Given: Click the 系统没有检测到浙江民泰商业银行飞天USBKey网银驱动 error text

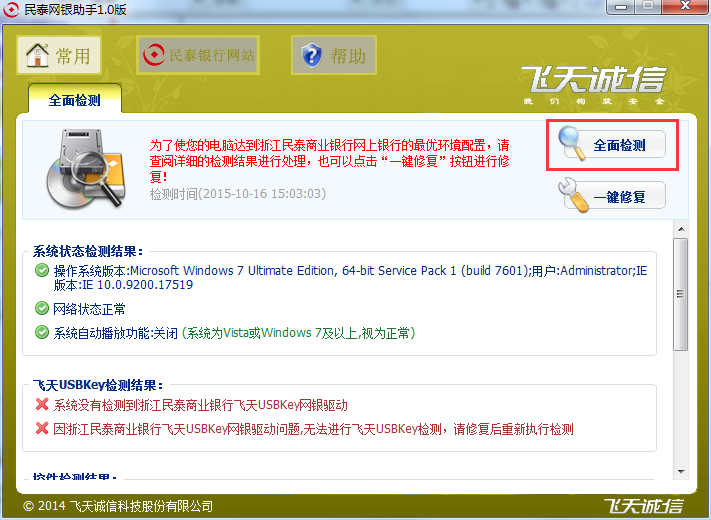Looking at the screenshot, I should pos(200,405).
